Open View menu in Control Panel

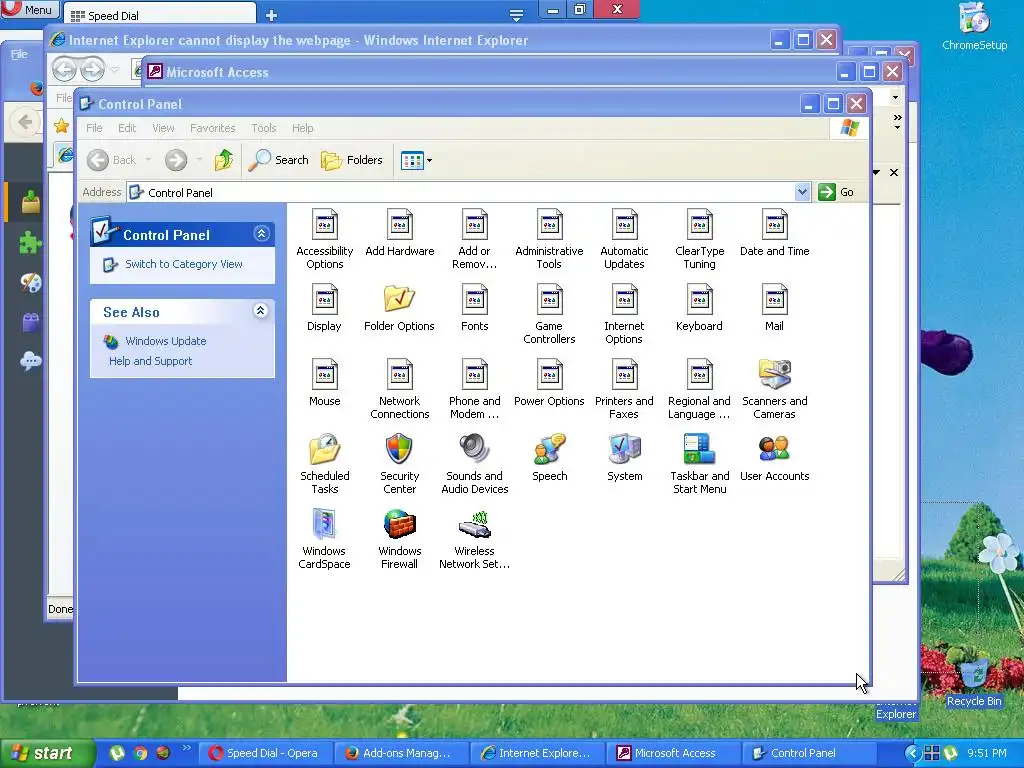coord(163,128)
